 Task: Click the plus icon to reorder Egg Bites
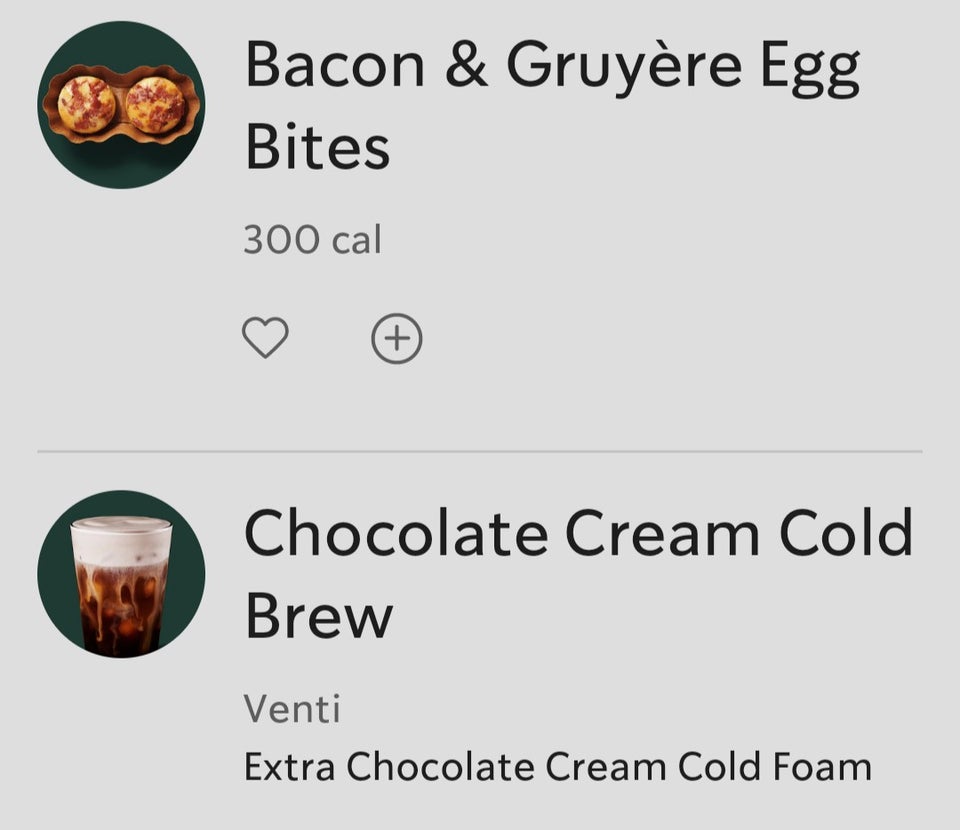tap(397, 338)
